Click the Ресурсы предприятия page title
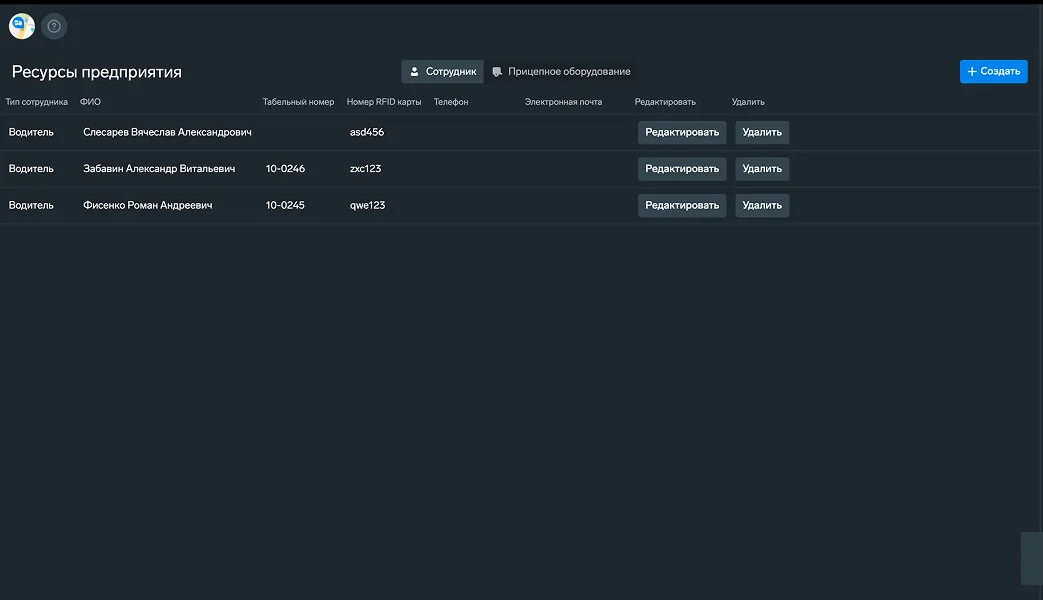The width and height of the screenshot is (1043, 600). (x=96, y=72)
